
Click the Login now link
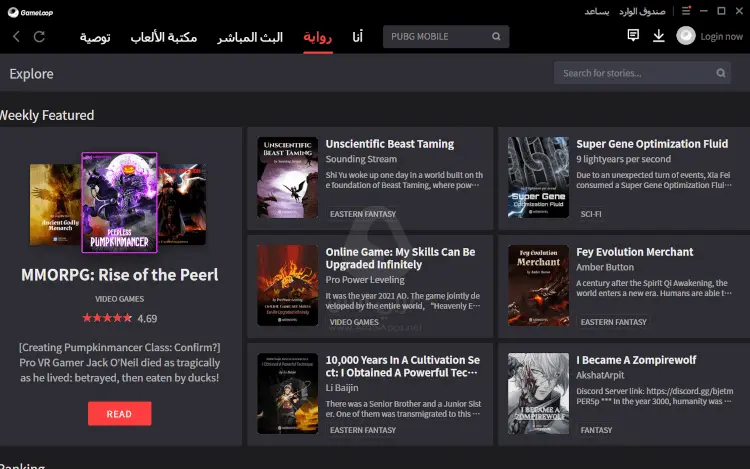click(x=721, y=37)
